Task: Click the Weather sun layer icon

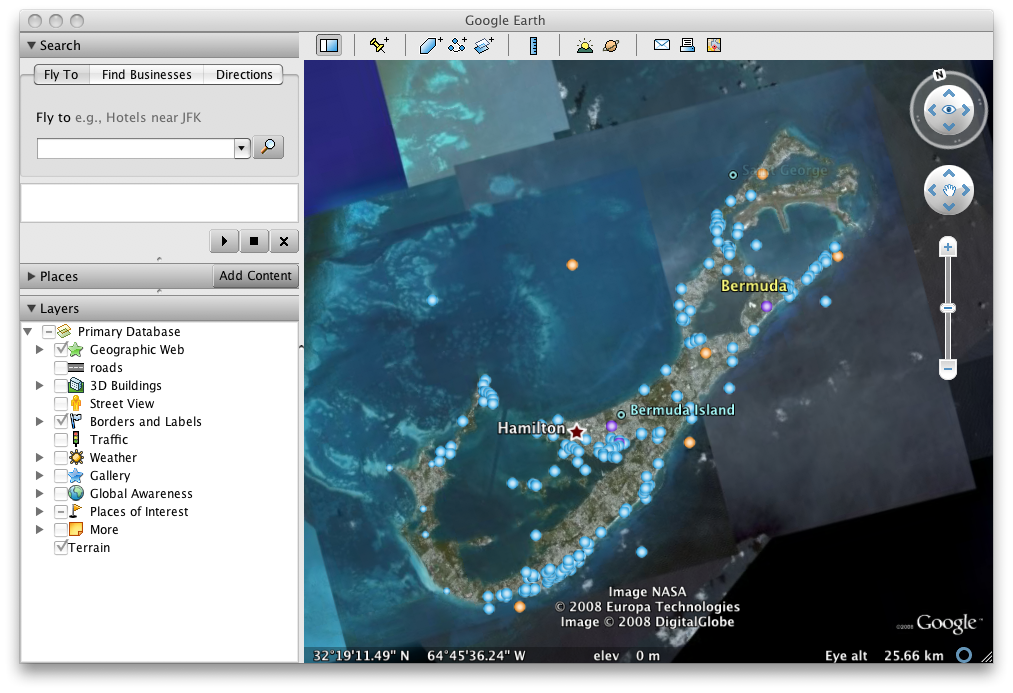Action: [76, 457]
